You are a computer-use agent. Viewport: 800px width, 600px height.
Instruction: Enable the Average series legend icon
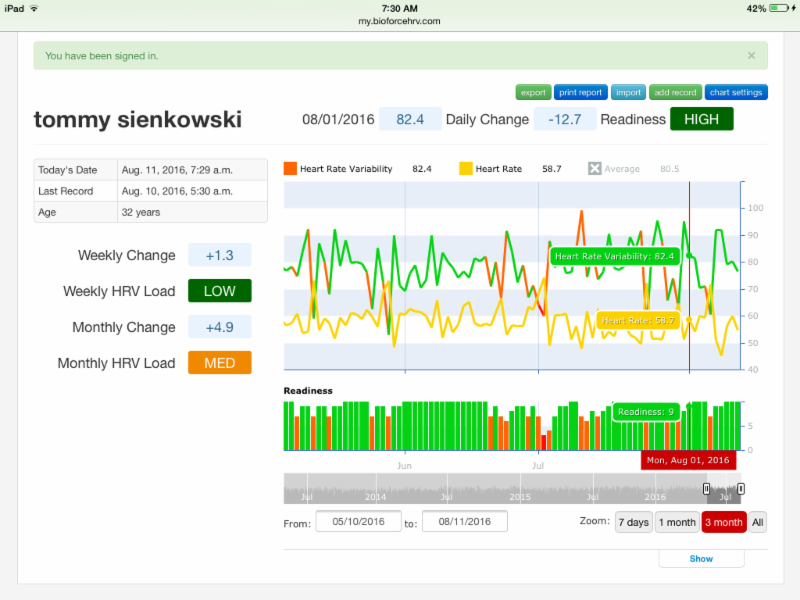coord(594,169)
